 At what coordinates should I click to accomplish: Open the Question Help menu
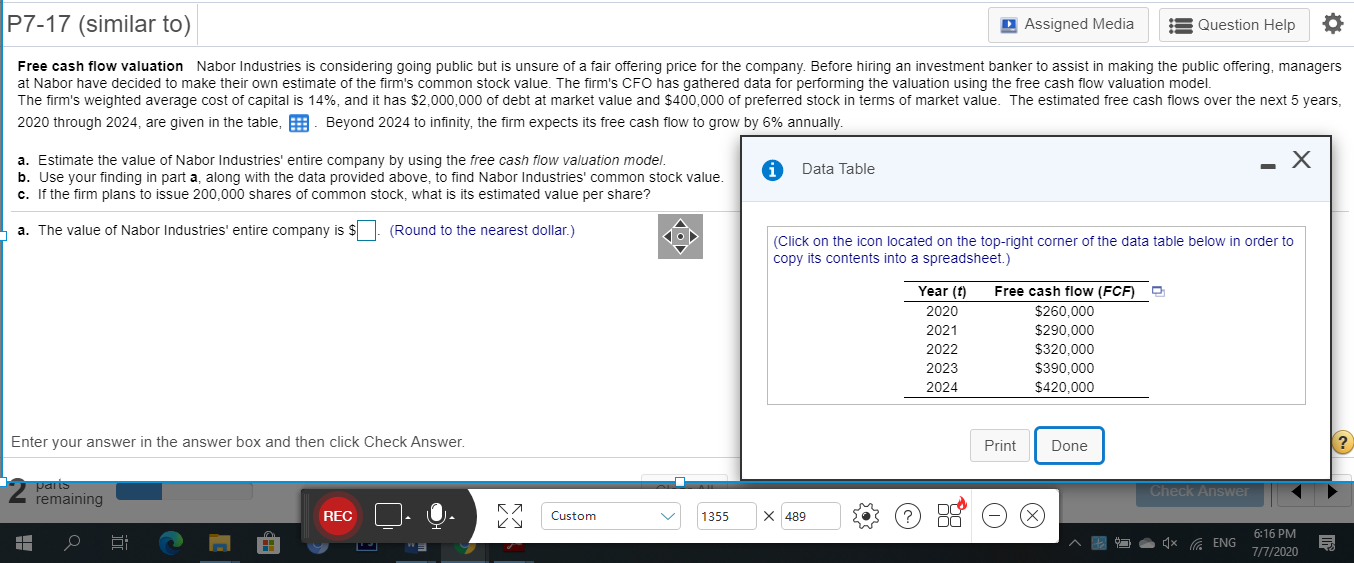point(1234,25)
